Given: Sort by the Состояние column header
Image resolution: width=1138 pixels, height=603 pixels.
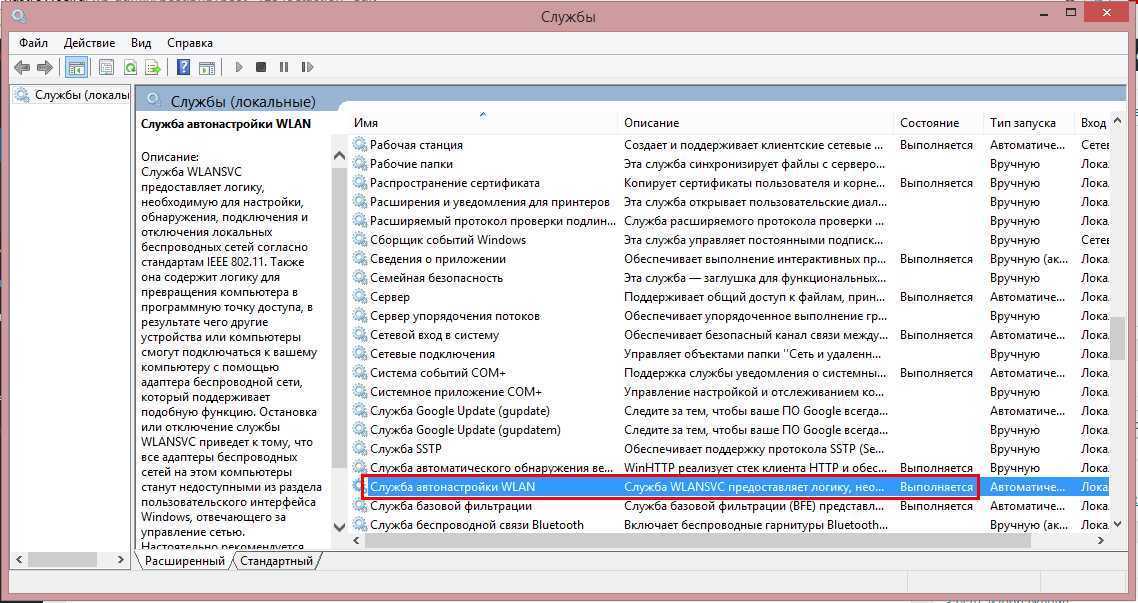Looking at the screenshot, I should pos(938,123).
